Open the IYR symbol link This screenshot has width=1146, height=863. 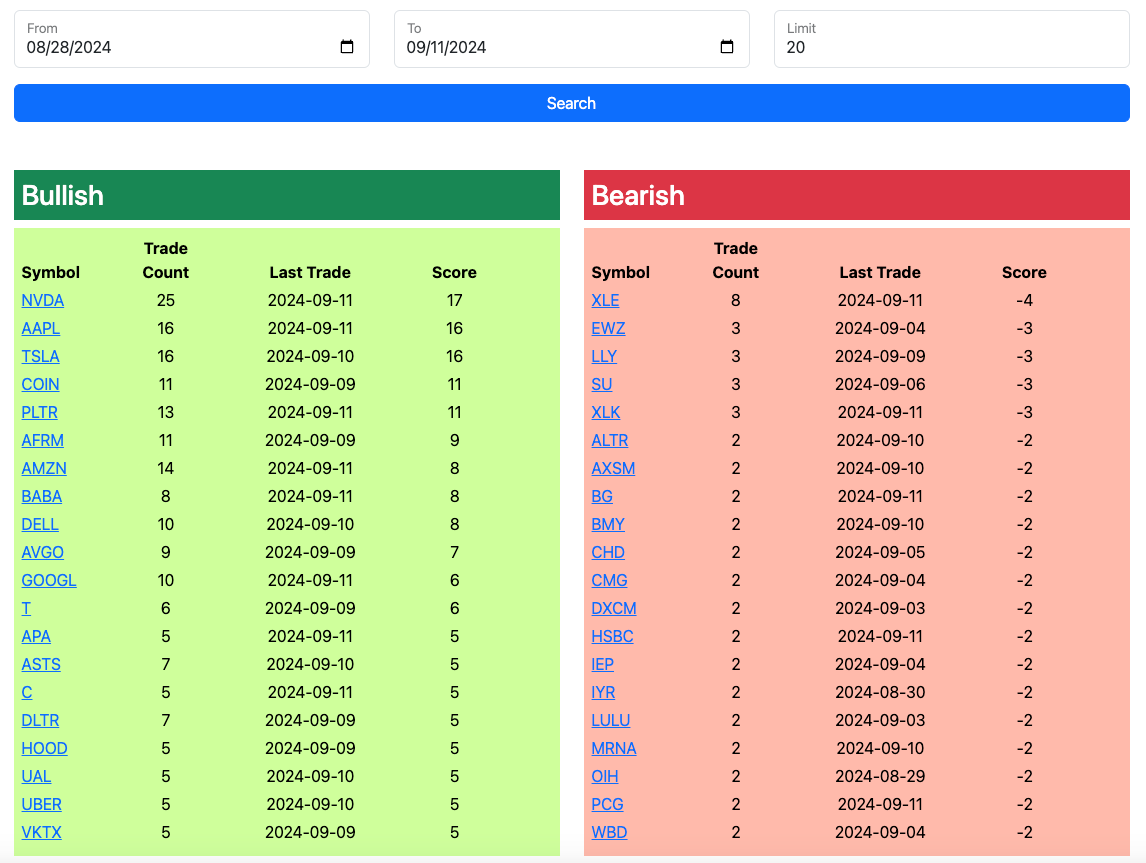603,693
